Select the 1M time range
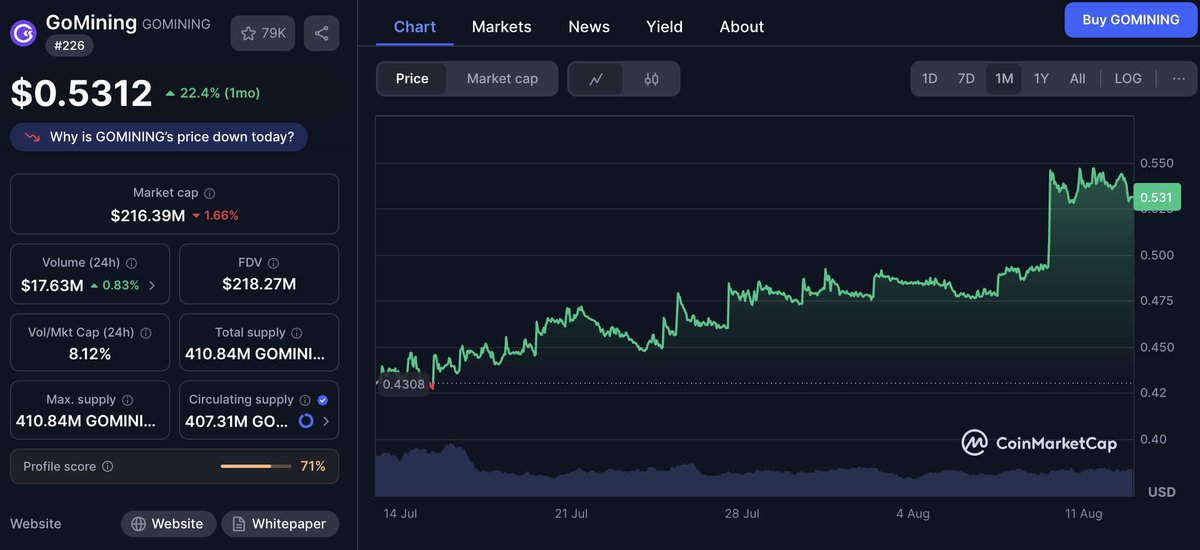1200x550 pixels. tap(1004, 78)
